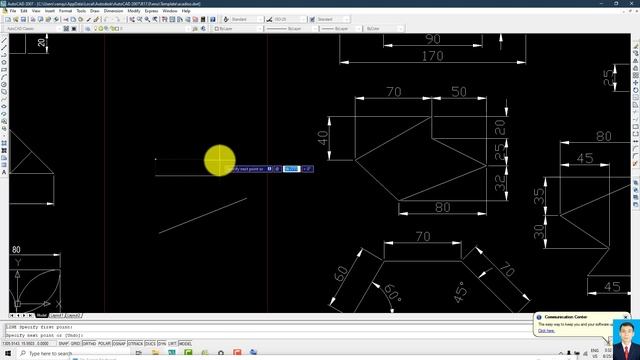Click the Open file icon

pos(16,20)
